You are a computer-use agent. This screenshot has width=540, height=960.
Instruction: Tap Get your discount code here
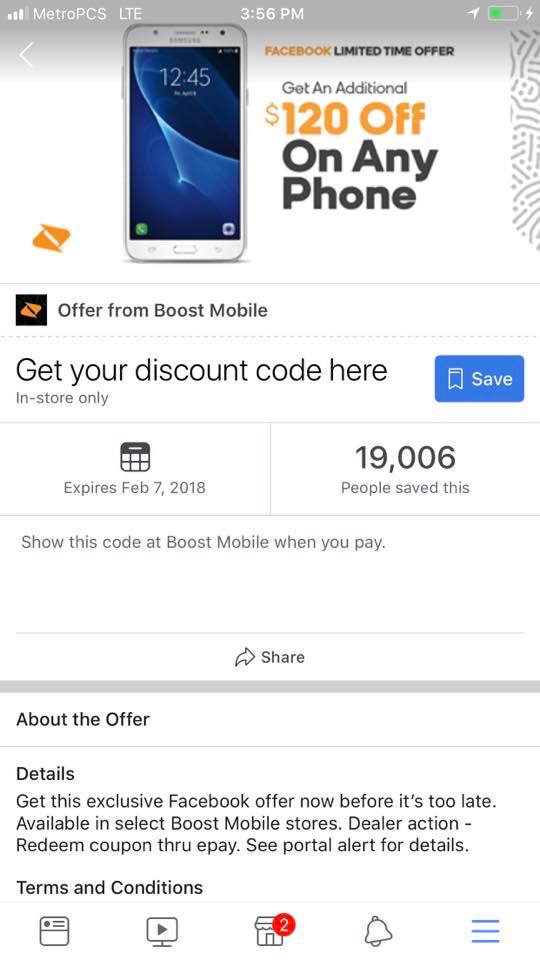tap(201, 370)
